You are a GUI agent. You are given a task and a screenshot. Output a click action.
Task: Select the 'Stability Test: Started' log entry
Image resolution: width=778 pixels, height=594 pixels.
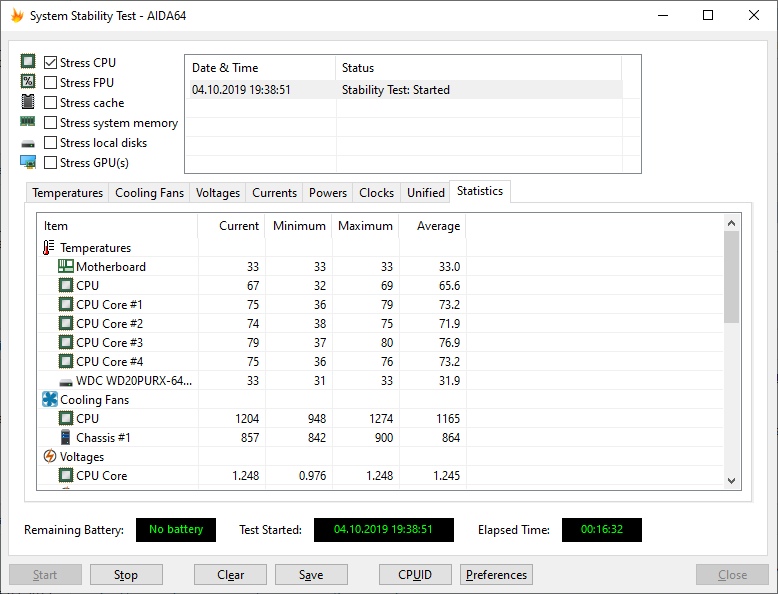click(396, 90)
